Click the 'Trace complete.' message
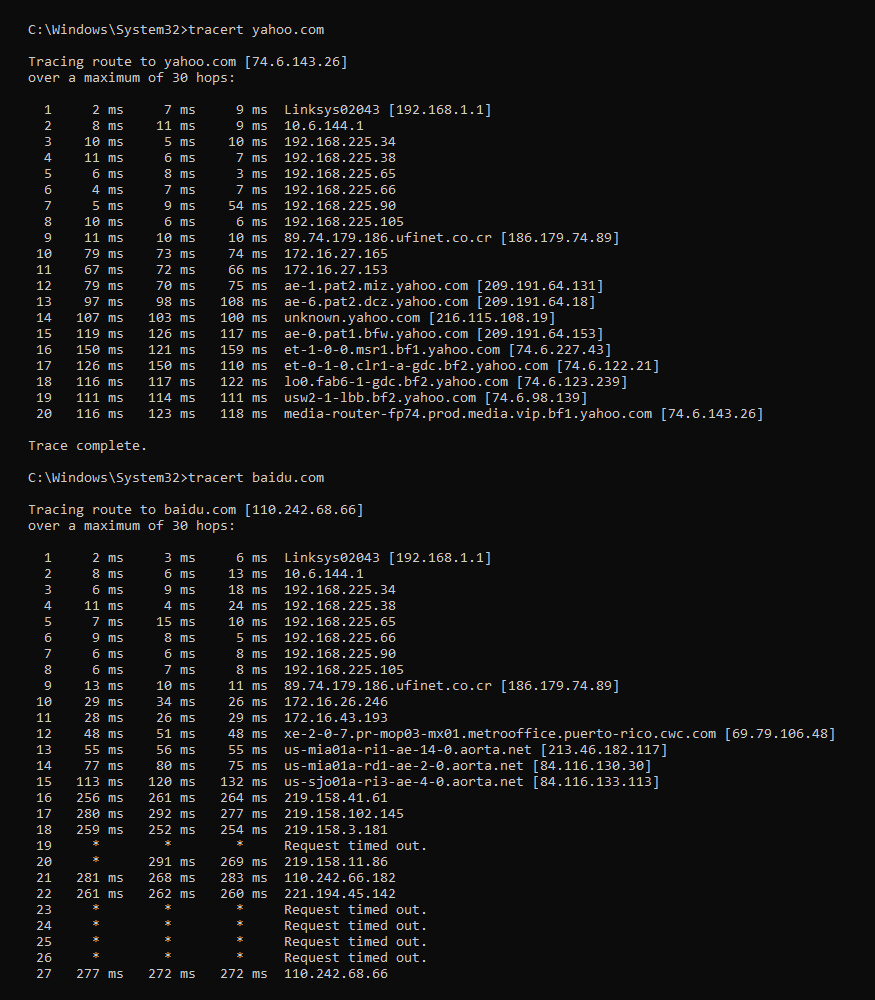 [x=88, y=446]
